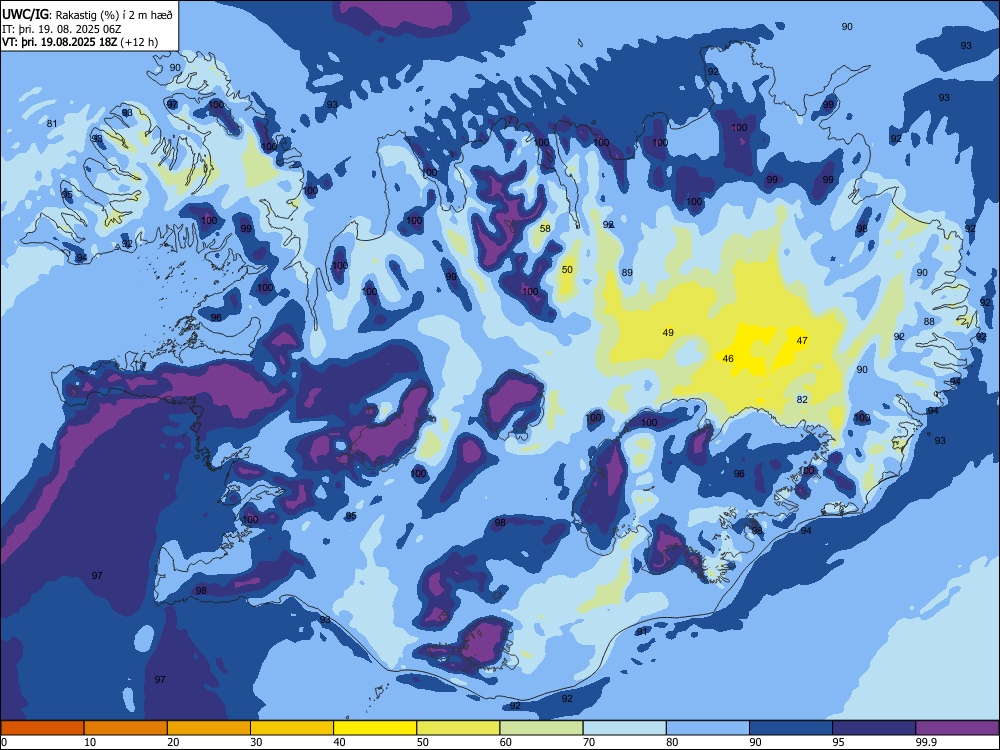Select the medium blue 80–90 legend swatch
The width and height of the screenshot is (1000, 750).
click(708, 728)
